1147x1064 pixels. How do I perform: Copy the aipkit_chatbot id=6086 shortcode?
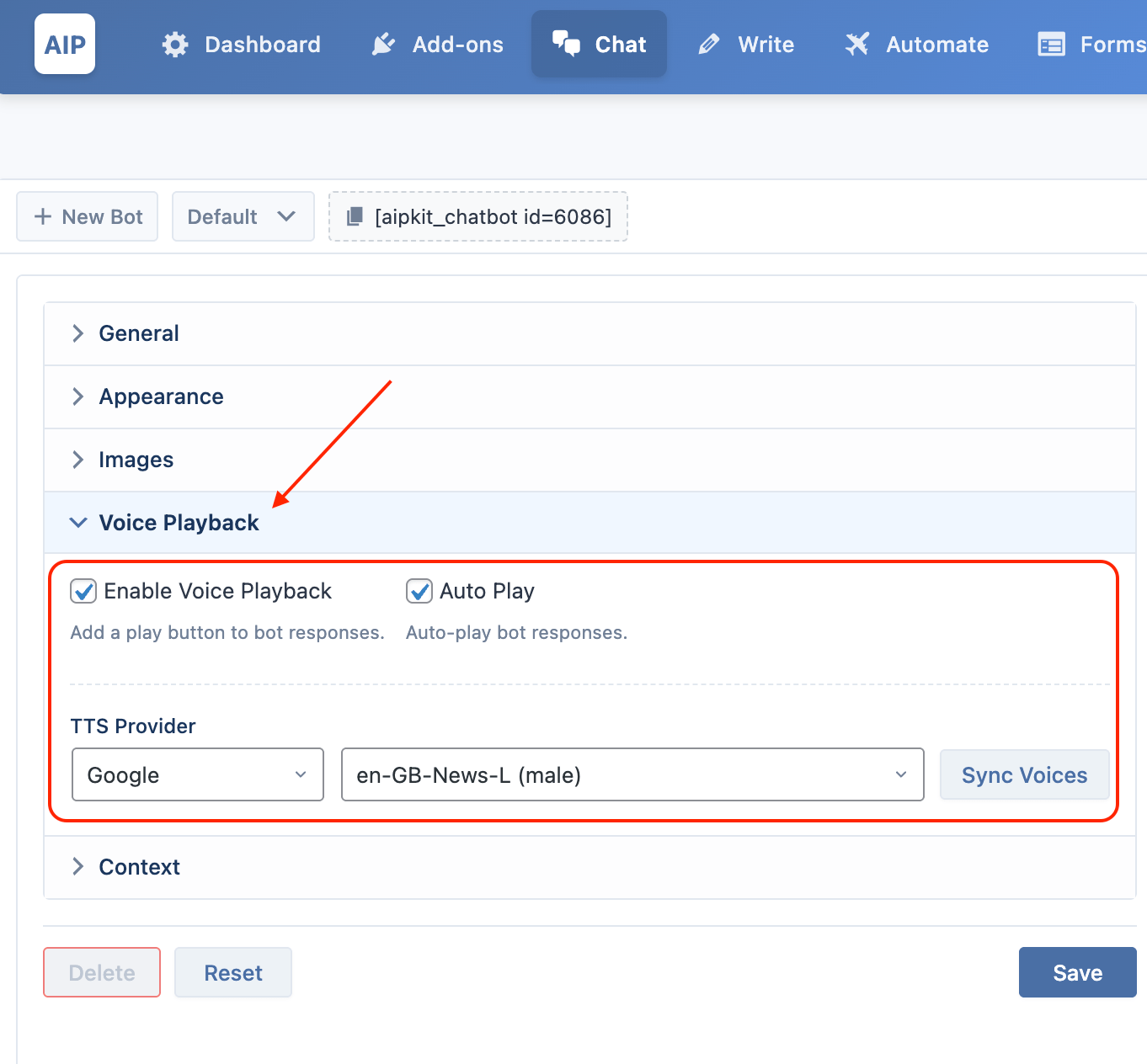pos(478,216)
